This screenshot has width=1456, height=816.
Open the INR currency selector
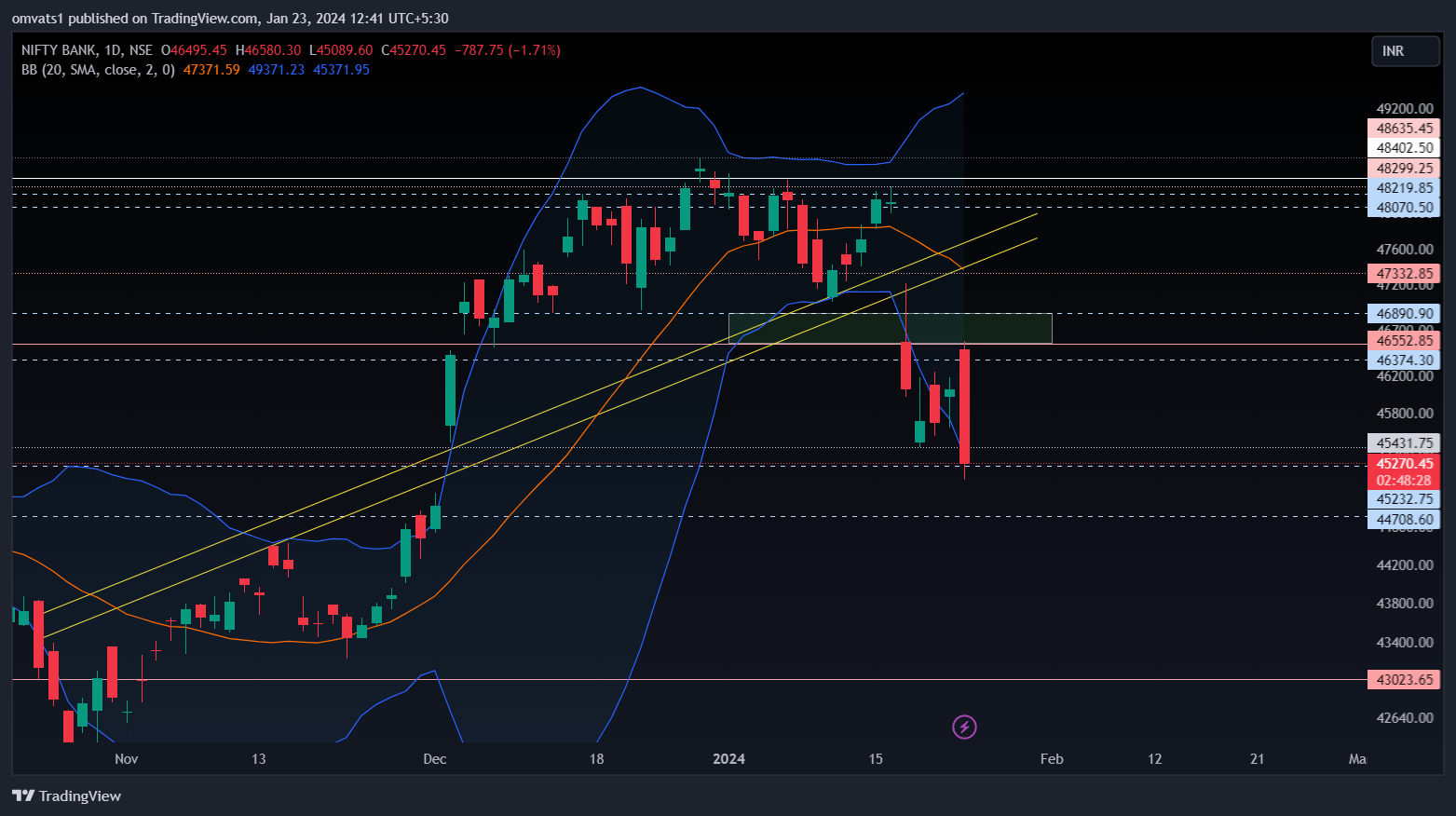1405,51
